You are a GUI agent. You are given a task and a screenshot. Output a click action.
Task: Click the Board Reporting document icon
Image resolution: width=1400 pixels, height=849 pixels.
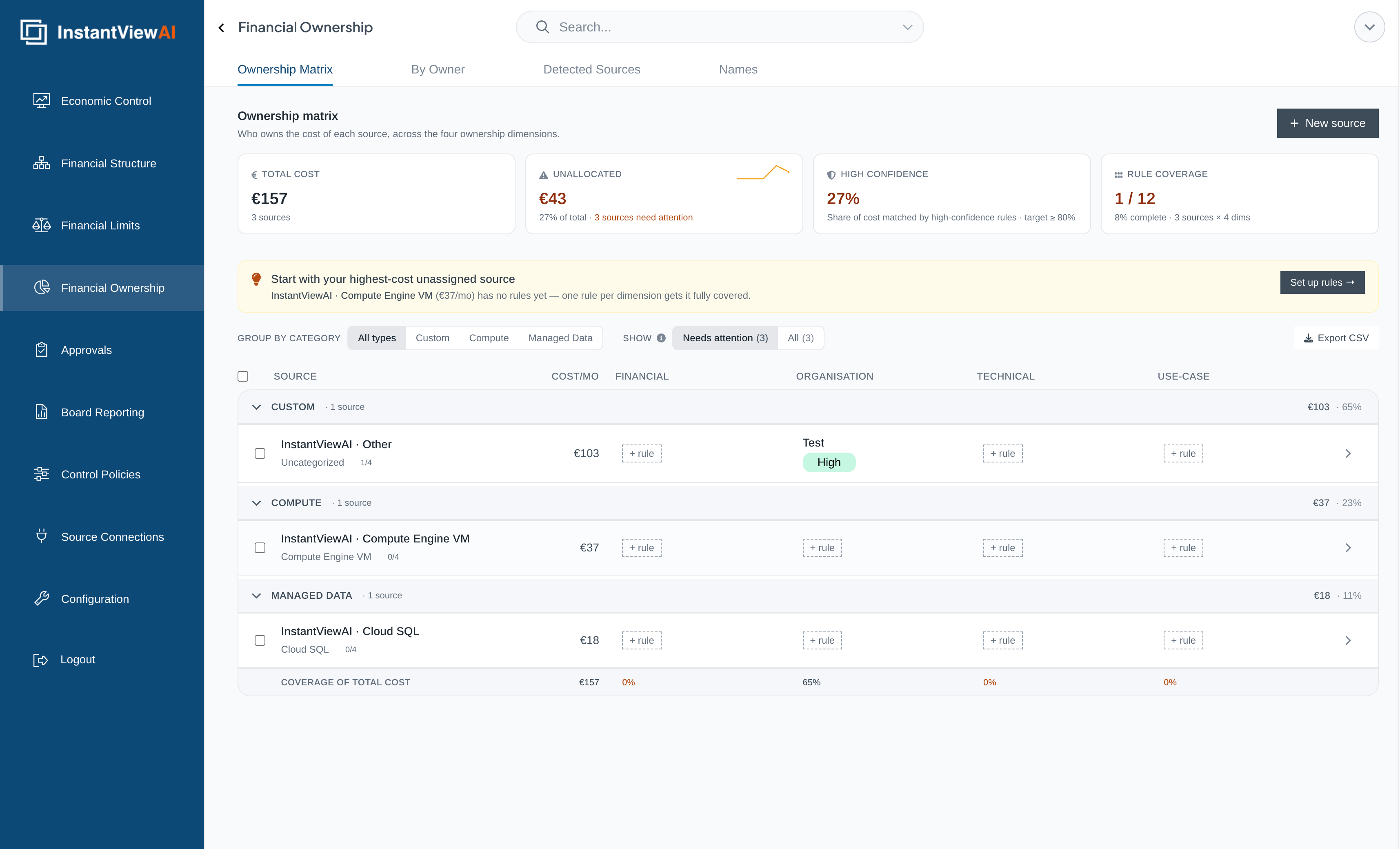tap(42, 411)
